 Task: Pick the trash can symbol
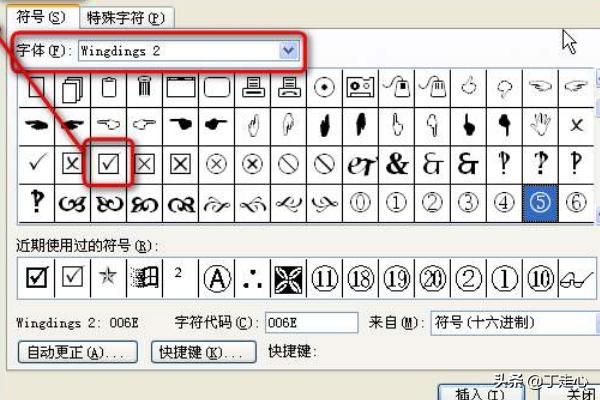(144, 87)
